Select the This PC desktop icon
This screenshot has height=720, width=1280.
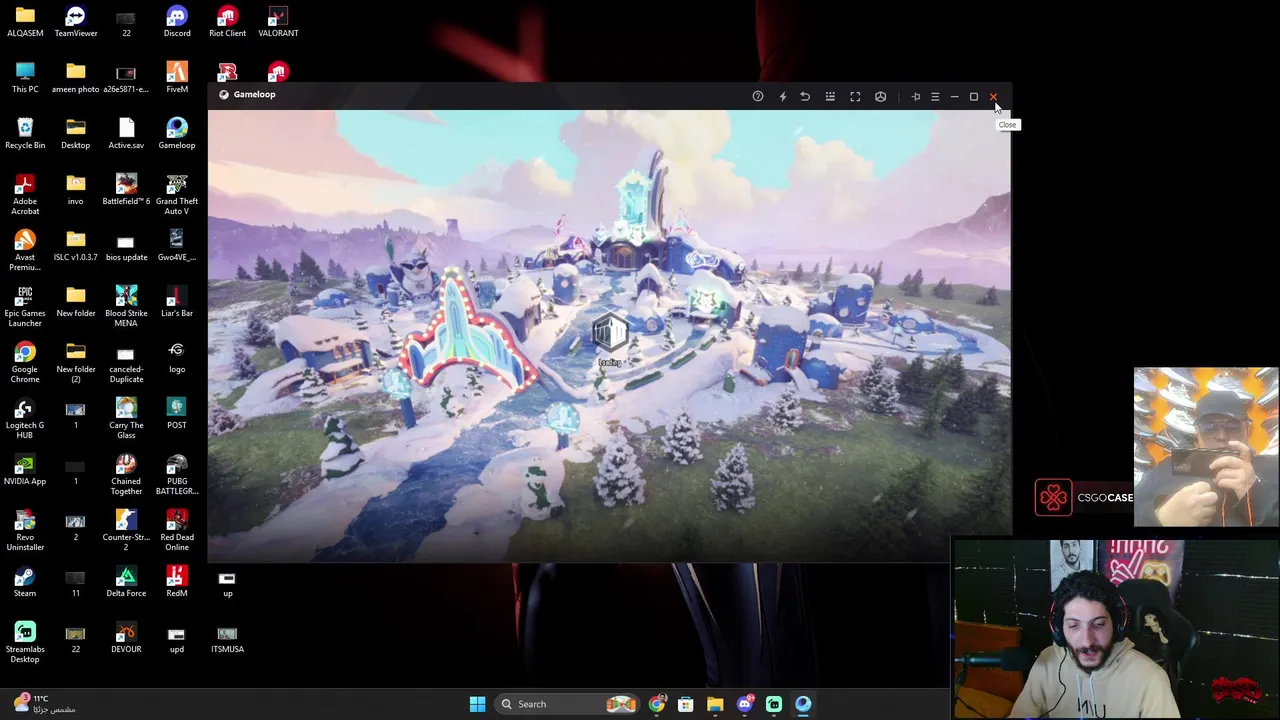tap(25, 78)
